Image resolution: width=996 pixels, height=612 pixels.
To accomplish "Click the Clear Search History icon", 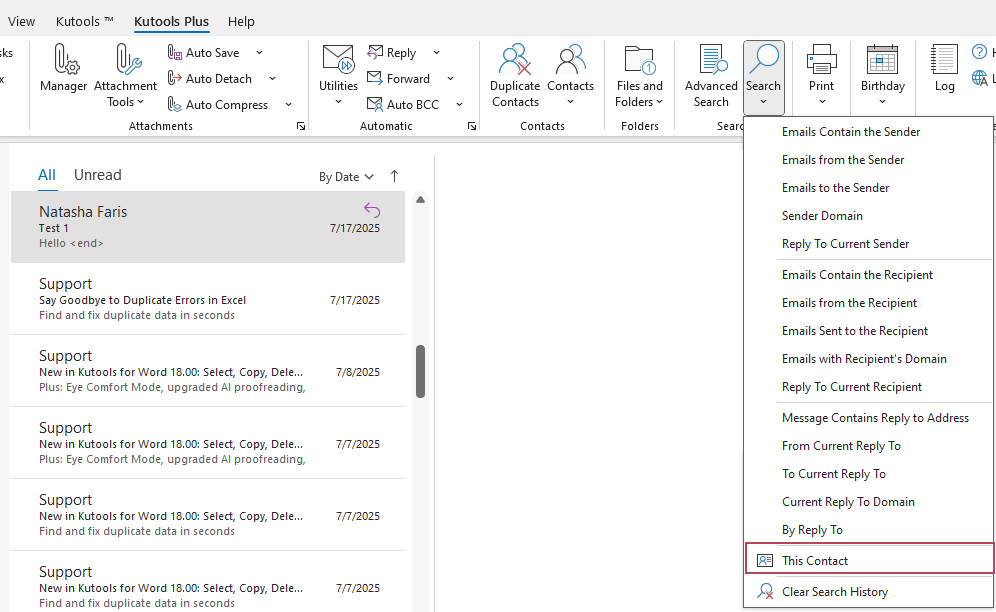I will (x=765, y=592).
